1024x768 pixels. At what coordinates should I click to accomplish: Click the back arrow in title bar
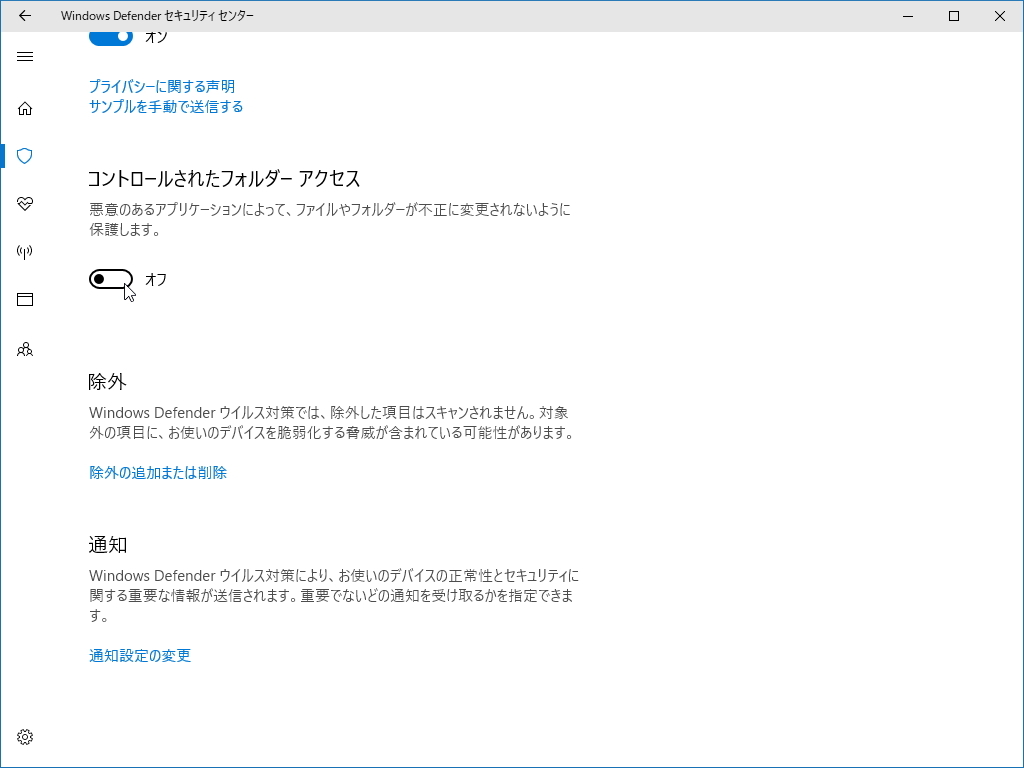coord(25,16)
